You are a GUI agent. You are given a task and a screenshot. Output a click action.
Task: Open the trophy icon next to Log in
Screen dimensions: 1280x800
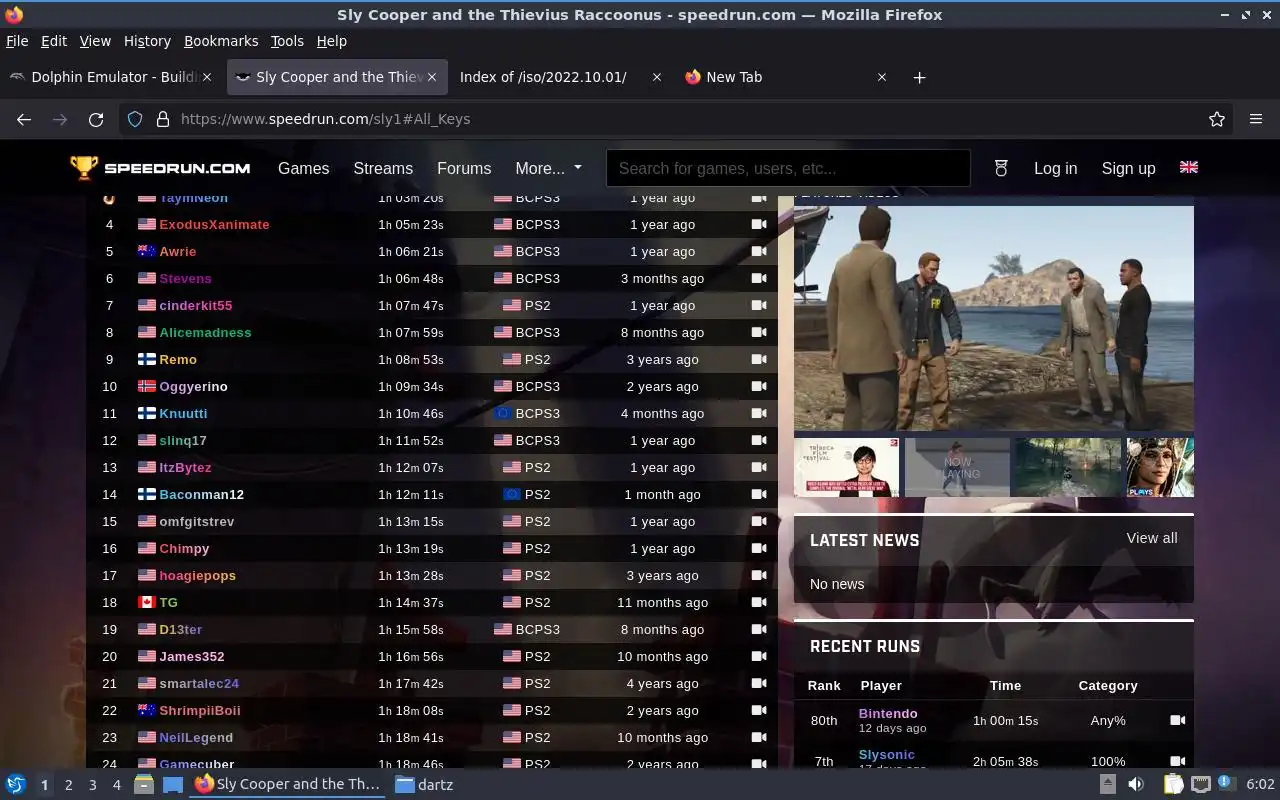coord(1001,168)
